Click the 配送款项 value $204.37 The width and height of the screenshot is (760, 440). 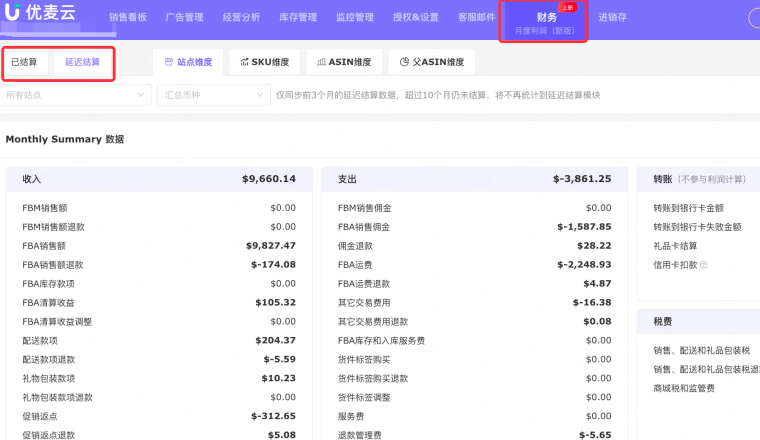[x=276, y=340]
